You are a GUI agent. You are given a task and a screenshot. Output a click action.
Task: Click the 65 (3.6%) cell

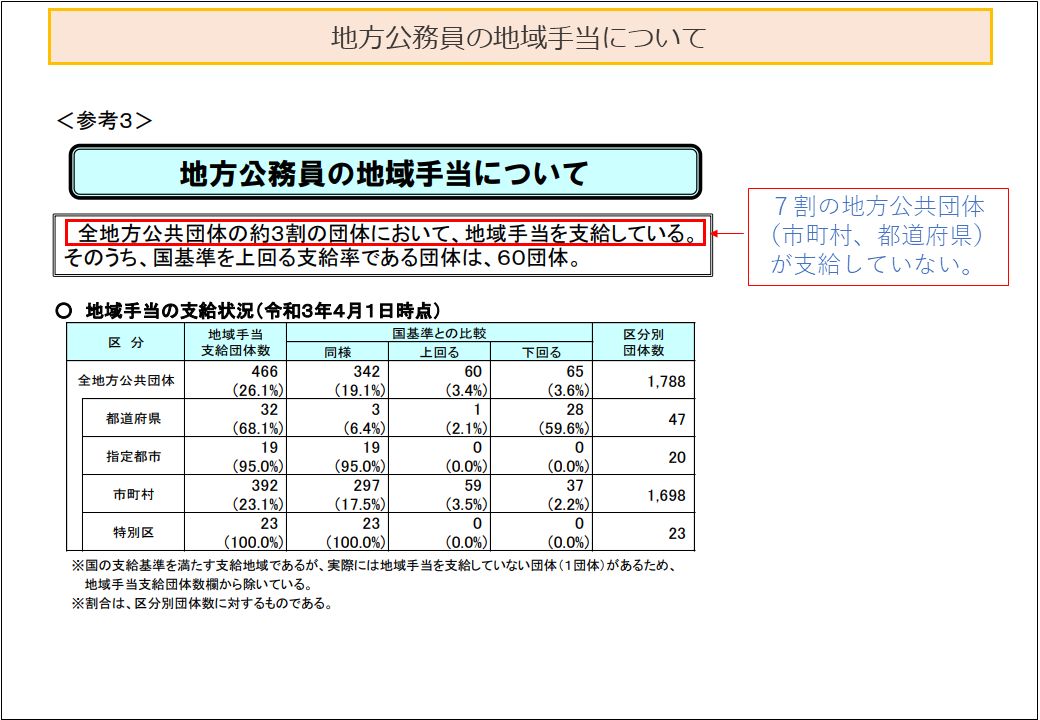(541, 381)
